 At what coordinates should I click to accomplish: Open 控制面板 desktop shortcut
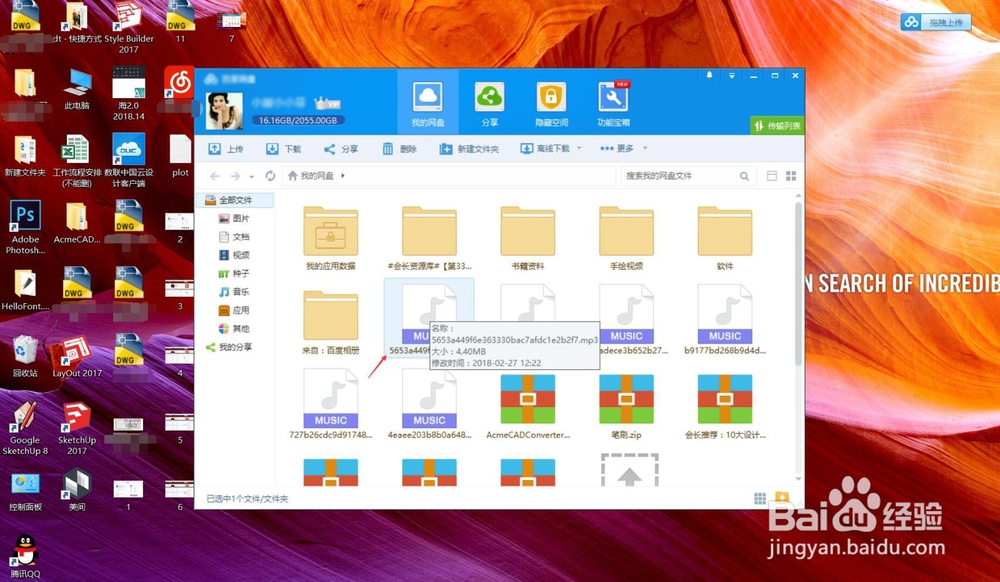25,491
